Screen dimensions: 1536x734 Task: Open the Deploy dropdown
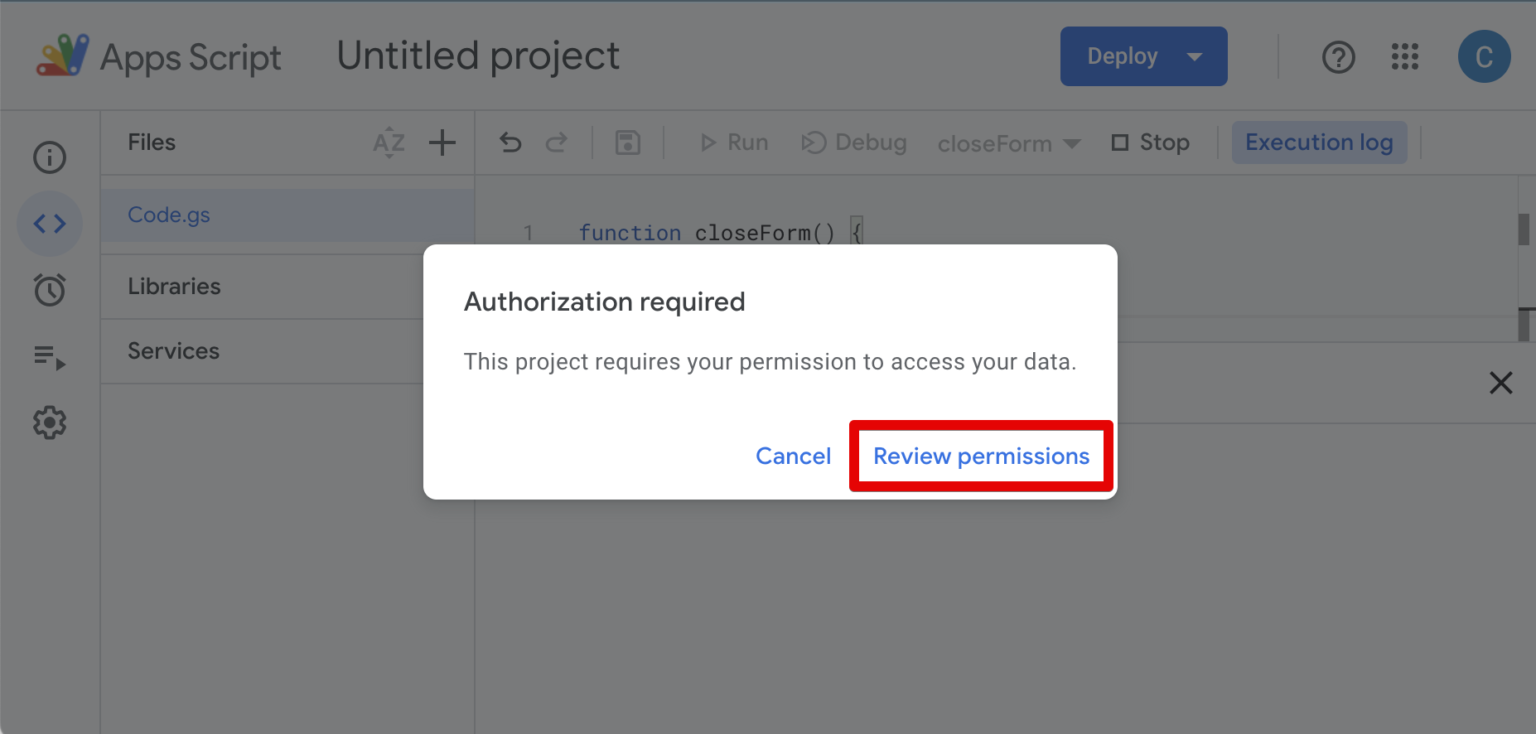point(1143,56)
